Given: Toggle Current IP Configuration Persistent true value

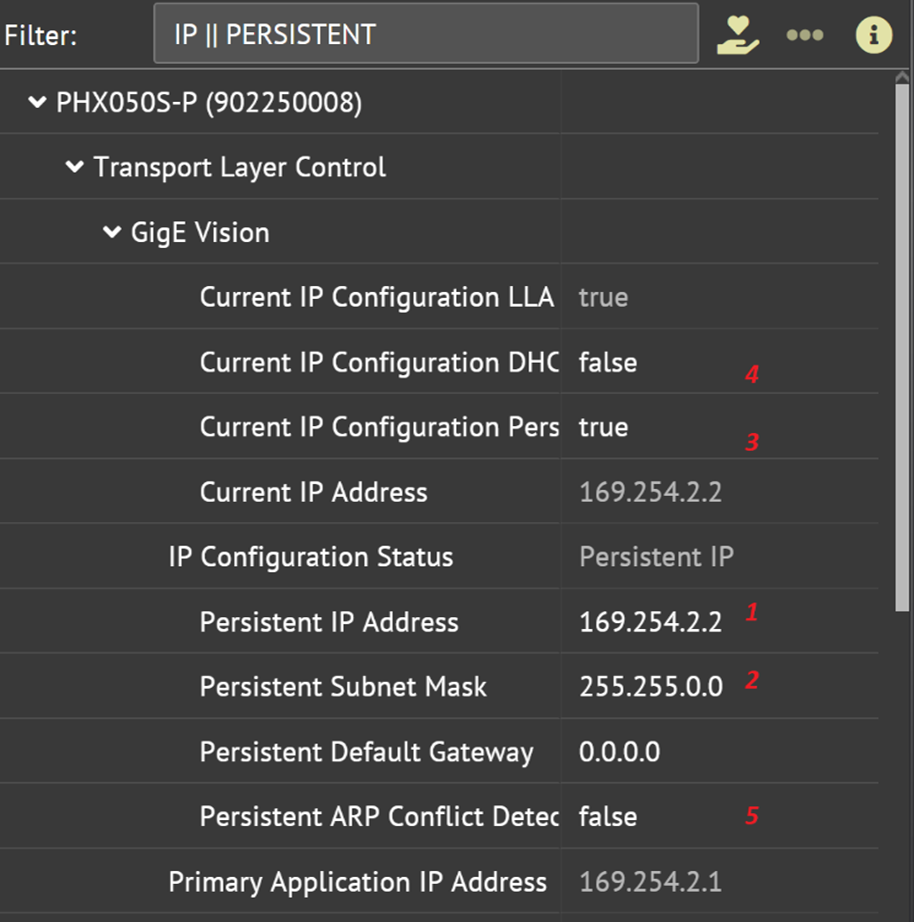Looking at the screenshot, I should (604, 427).
